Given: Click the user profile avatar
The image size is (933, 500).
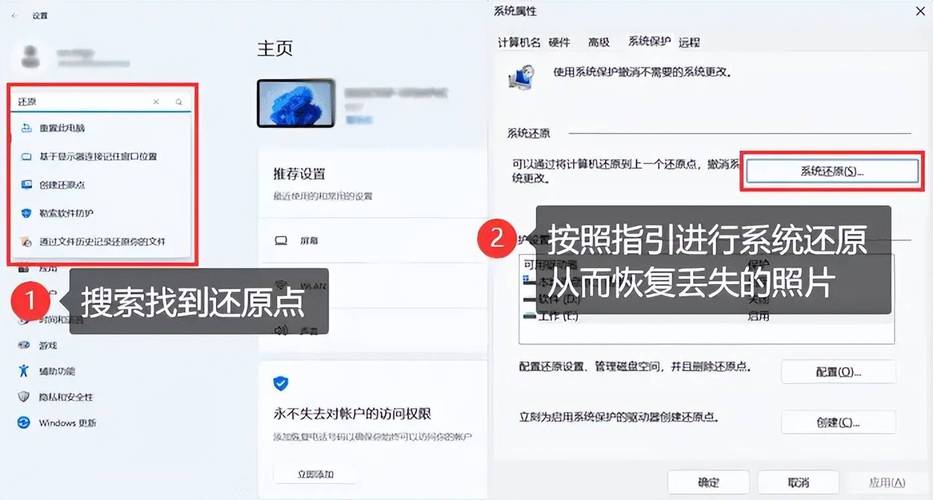Looking at the screenshot, I should coord(30,55).
